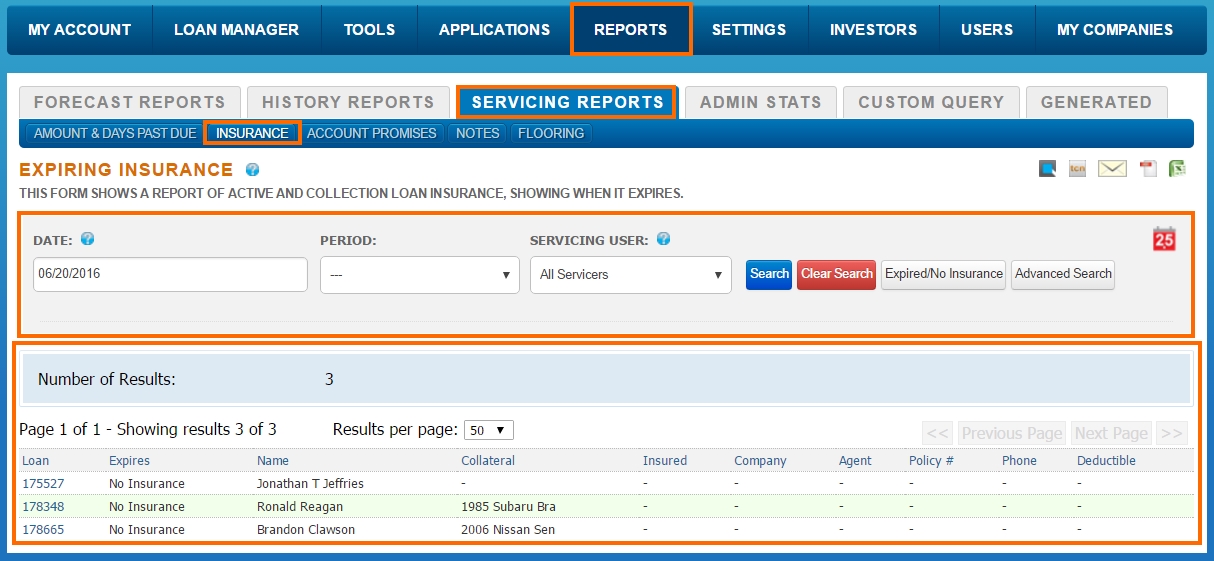Export the report as PDF icon
The width and height of the screenshot is (1214, 561).
coord(1148,169)
